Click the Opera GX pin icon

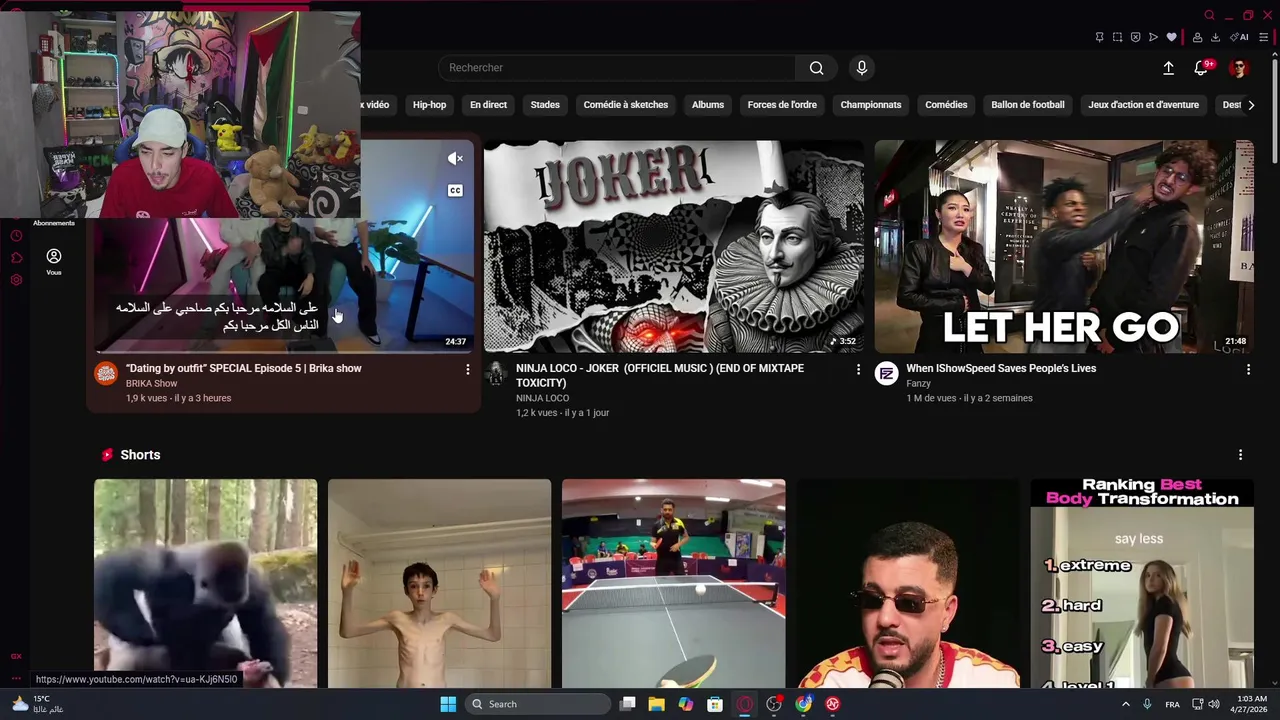(x=1099, y=37)
